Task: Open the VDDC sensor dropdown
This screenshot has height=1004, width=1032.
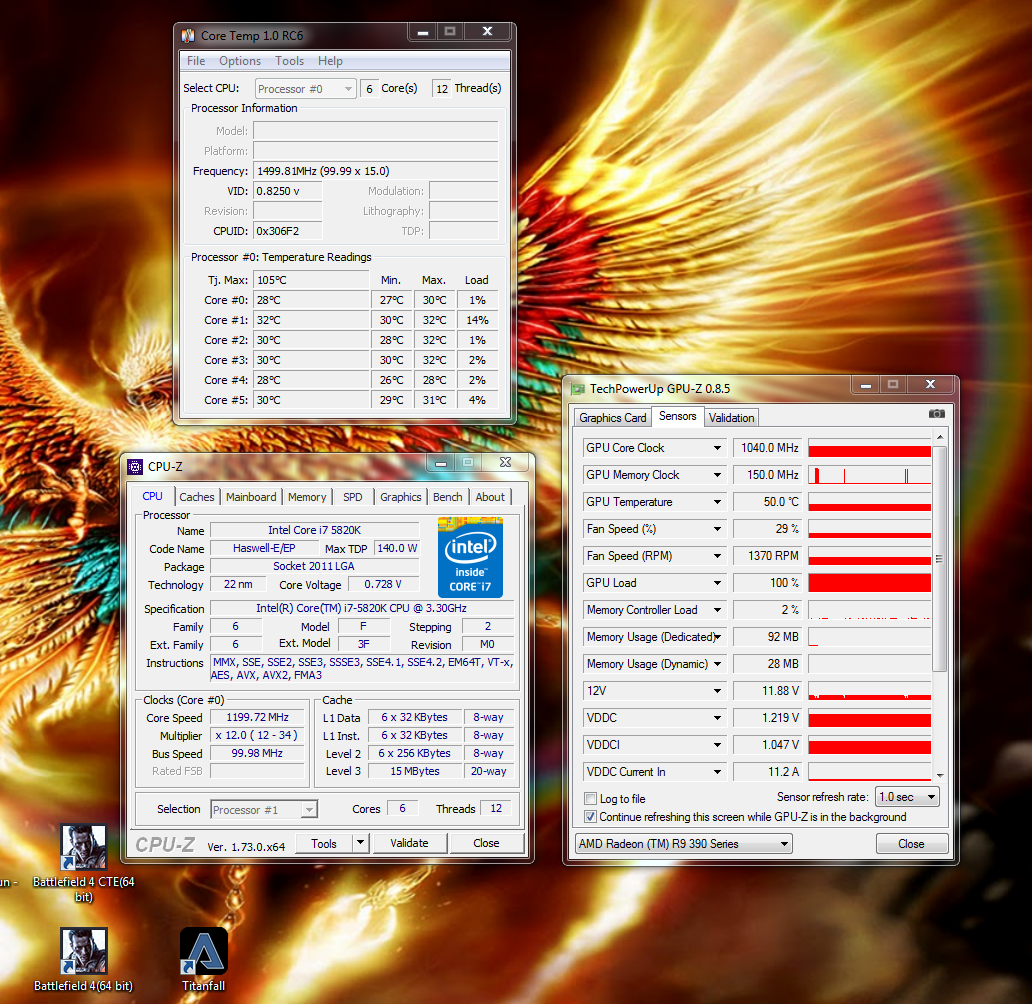Action: (x=717, y=718)
